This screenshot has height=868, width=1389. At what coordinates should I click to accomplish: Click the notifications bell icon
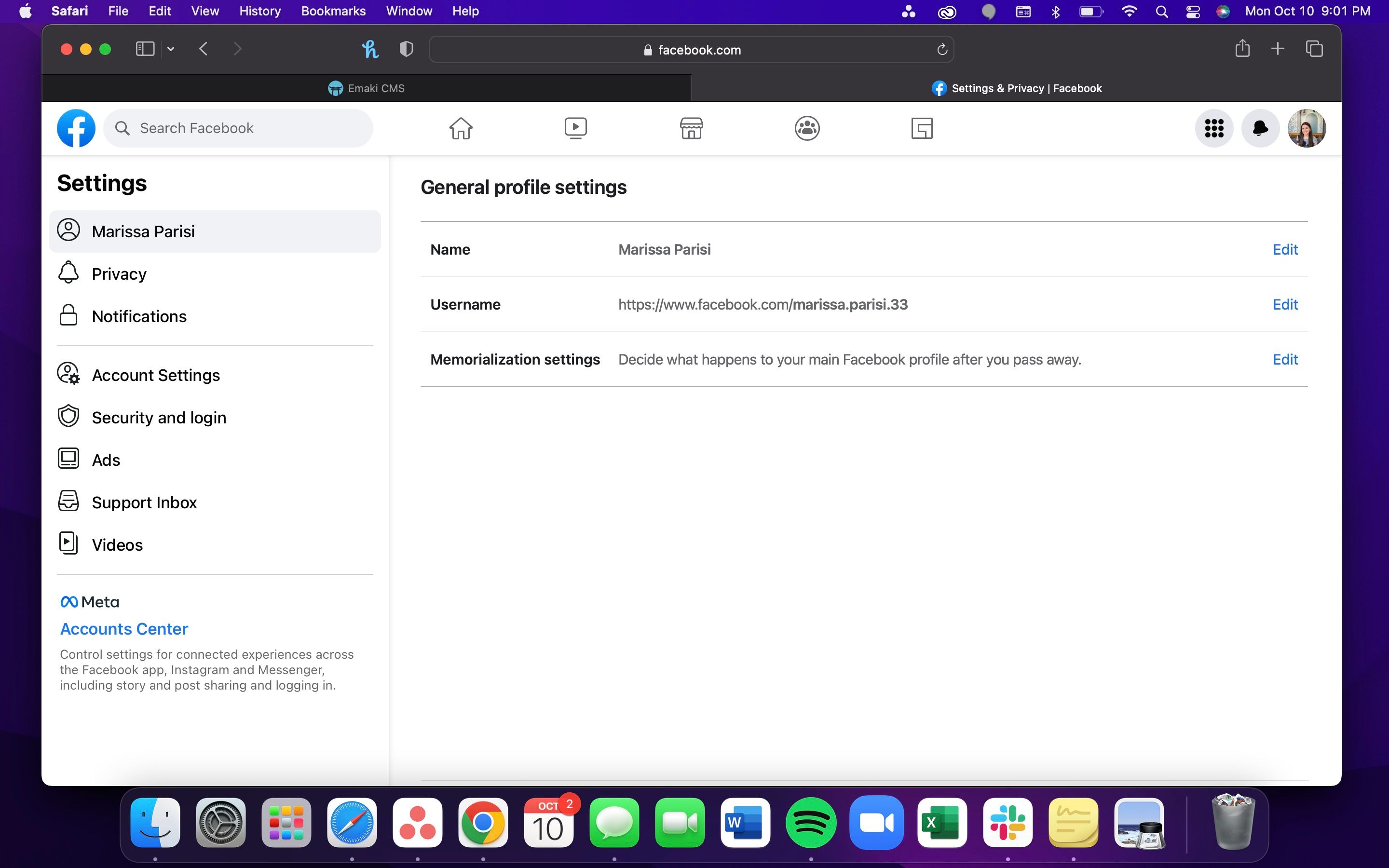point(1261,128)
